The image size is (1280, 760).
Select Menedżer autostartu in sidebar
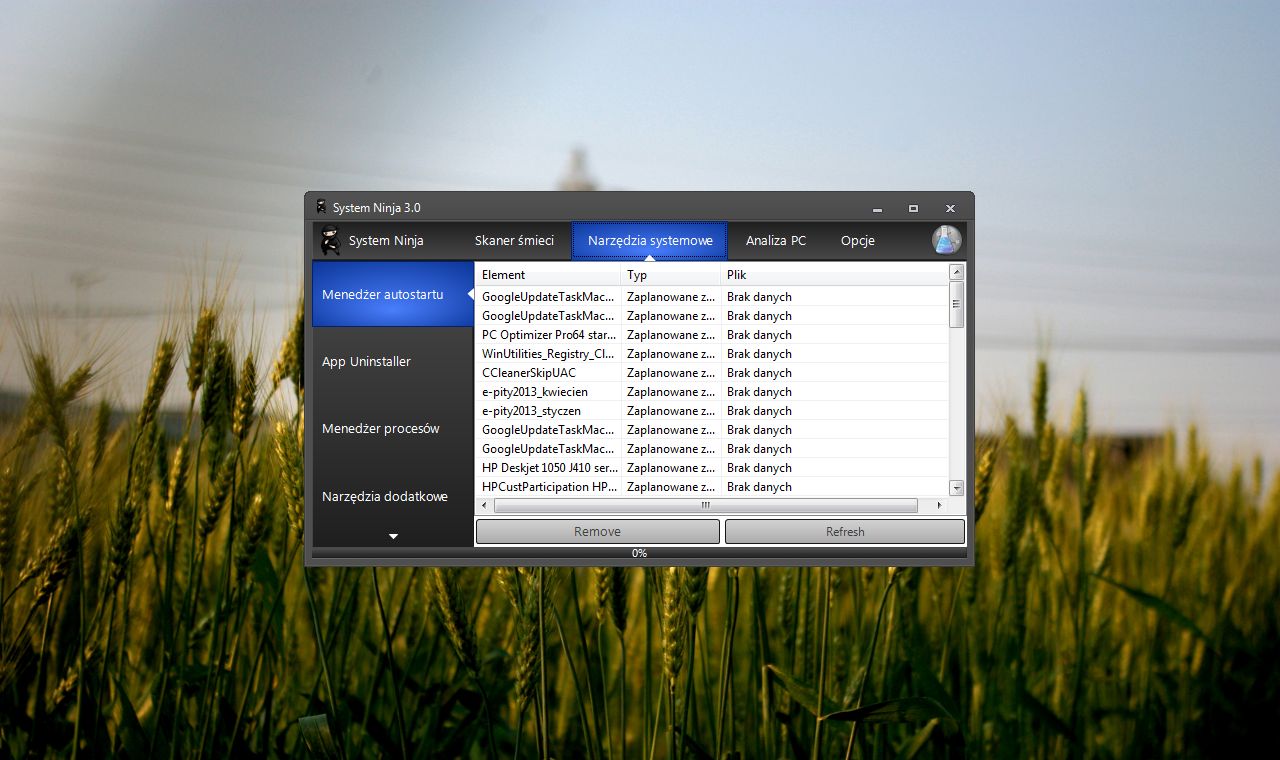click(392, 294)
